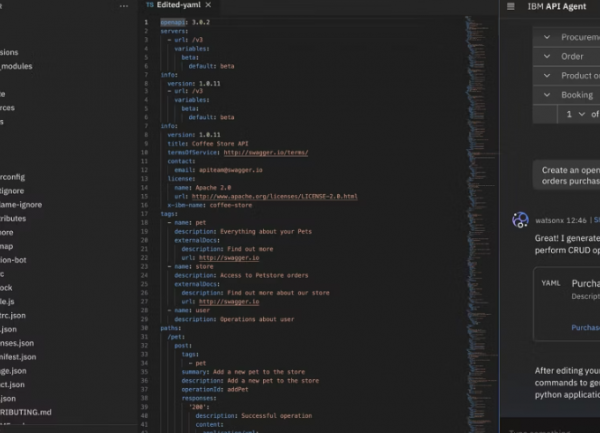
Task: Click the watsonx avatar icon
Action: click(x=520, y=220)
